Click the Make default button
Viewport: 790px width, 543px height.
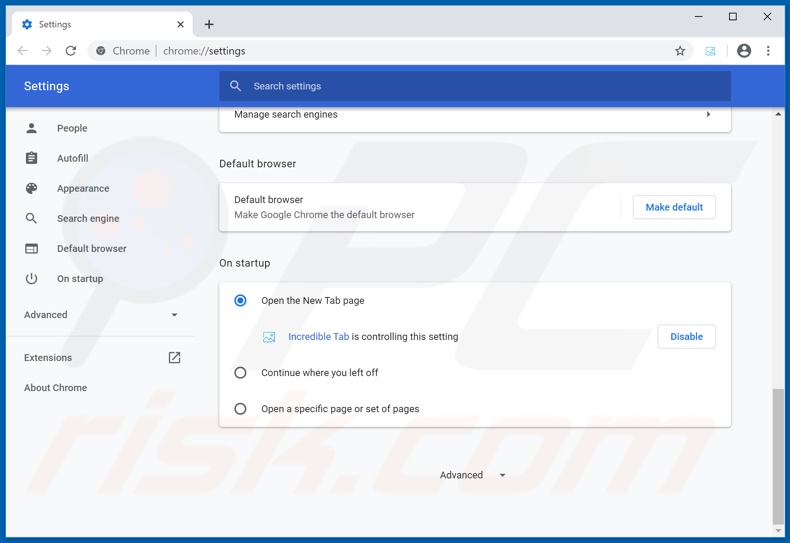(x=674, y=207)
